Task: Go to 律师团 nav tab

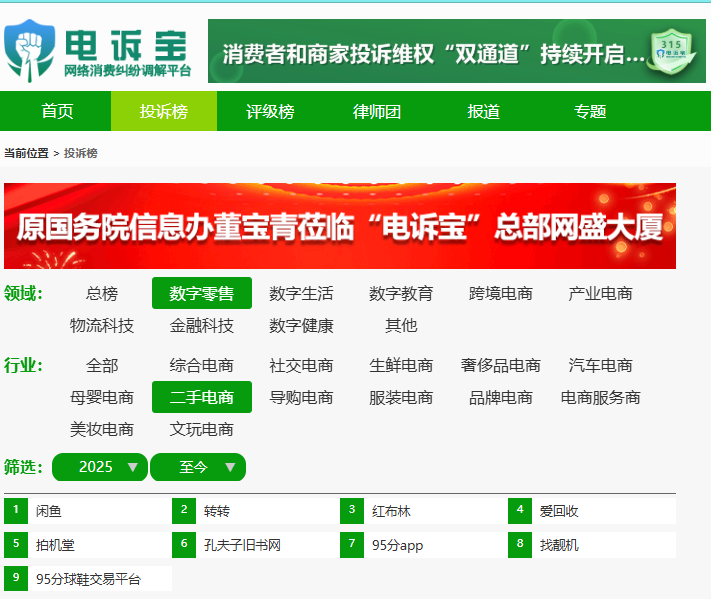Action: [377, 111]
